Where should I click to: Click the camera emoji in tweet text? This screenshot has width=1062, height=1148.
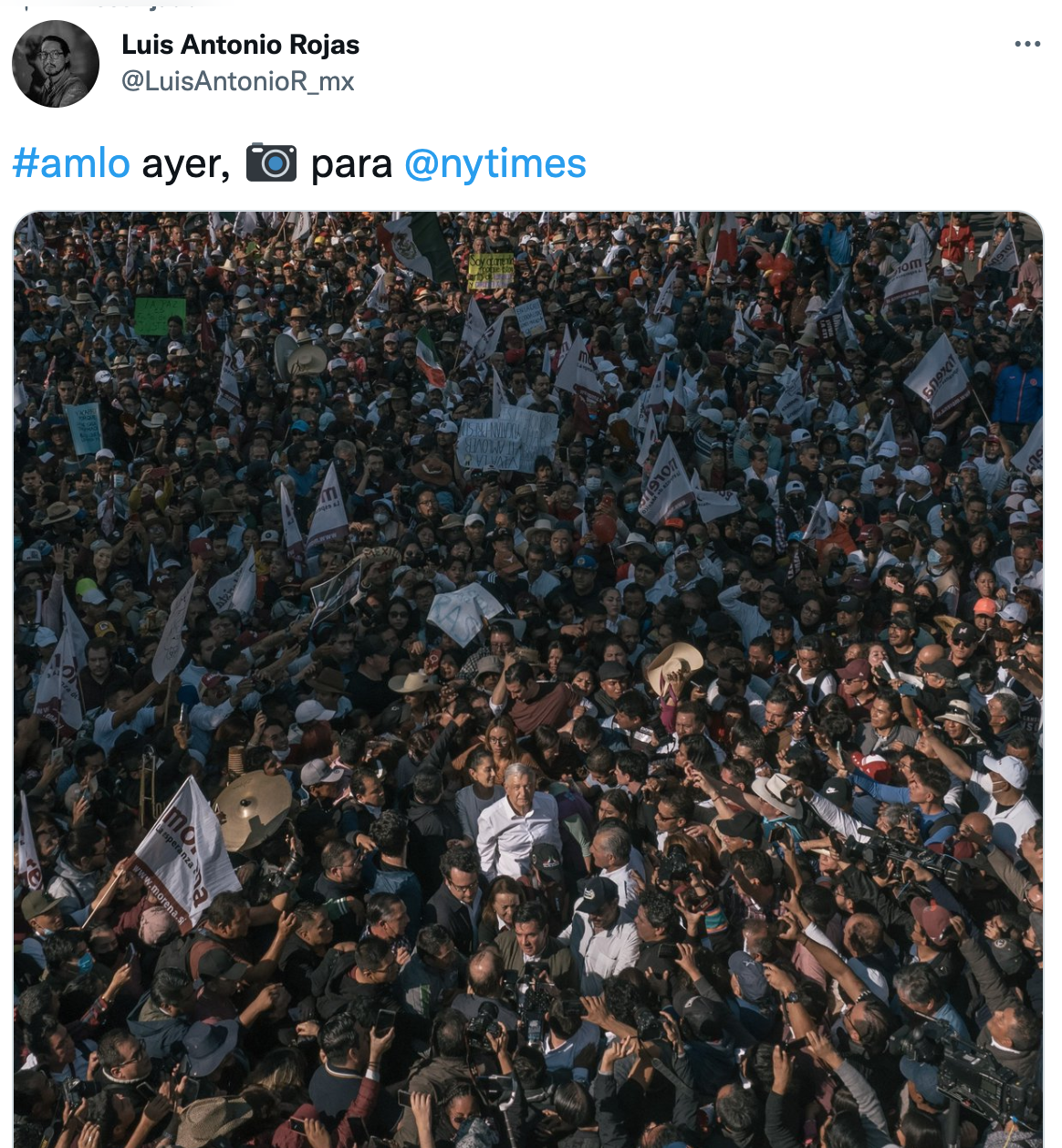[271, 163]
